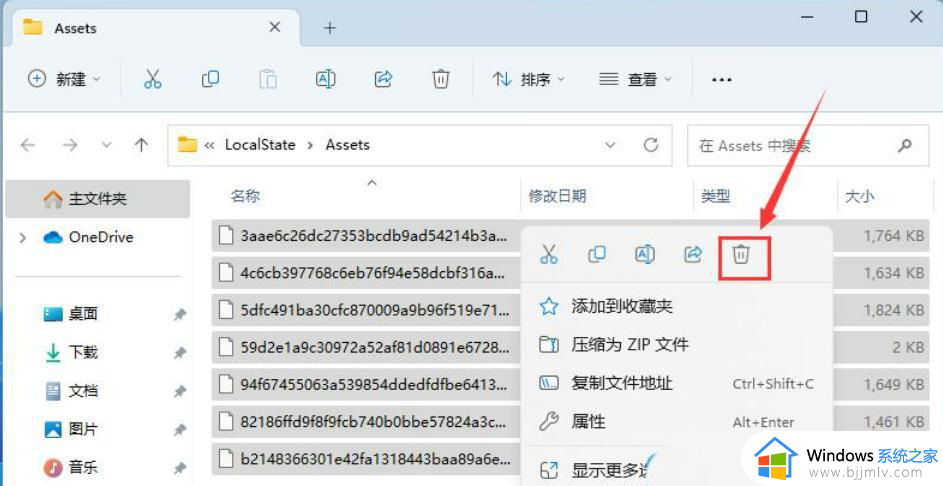
Task: Click Copy icon in the context menu
Action: 597,254
